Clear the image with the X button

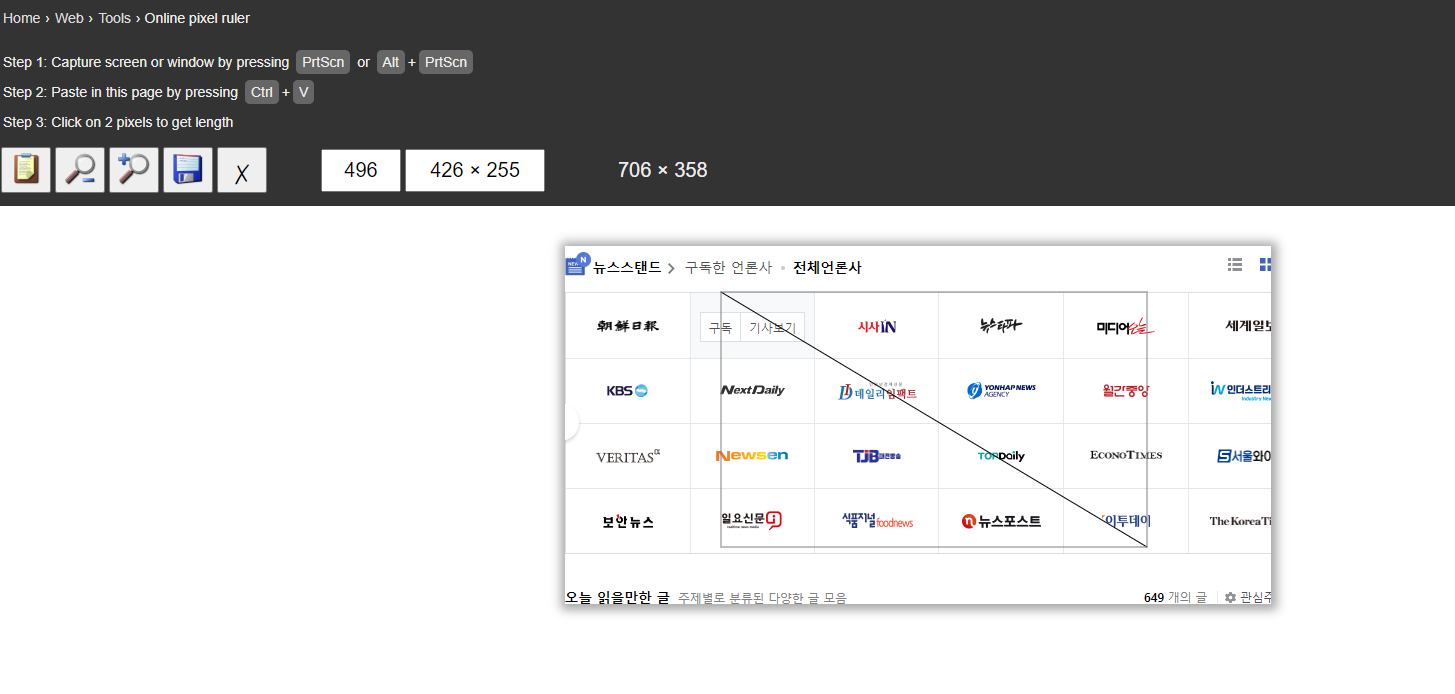(242, 170)
